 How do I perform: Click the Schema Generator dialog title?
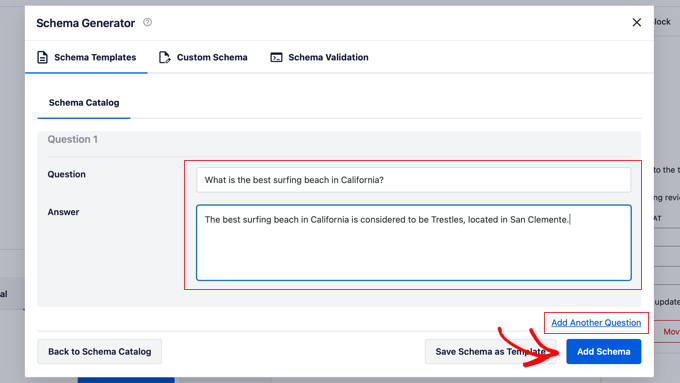[85, 23]
